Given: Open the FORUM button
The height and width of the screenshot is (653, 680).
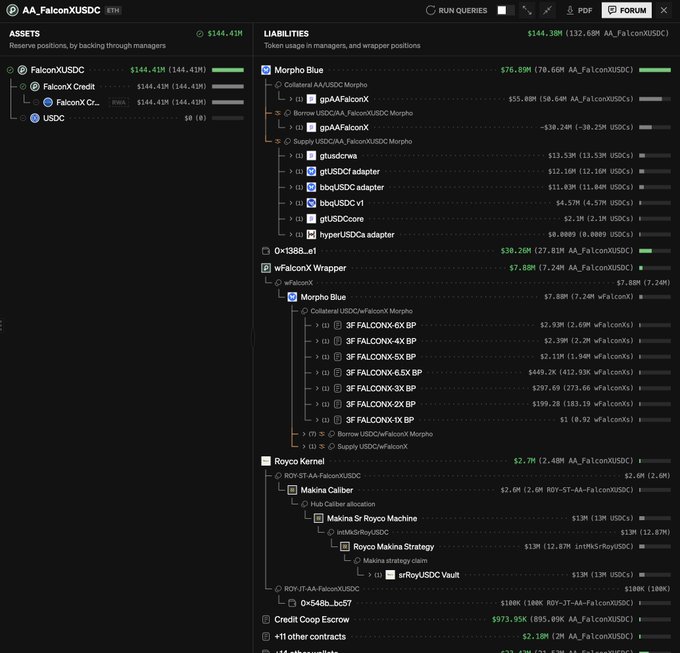Looking at the screenshot, I should click(x=626, y=10).
